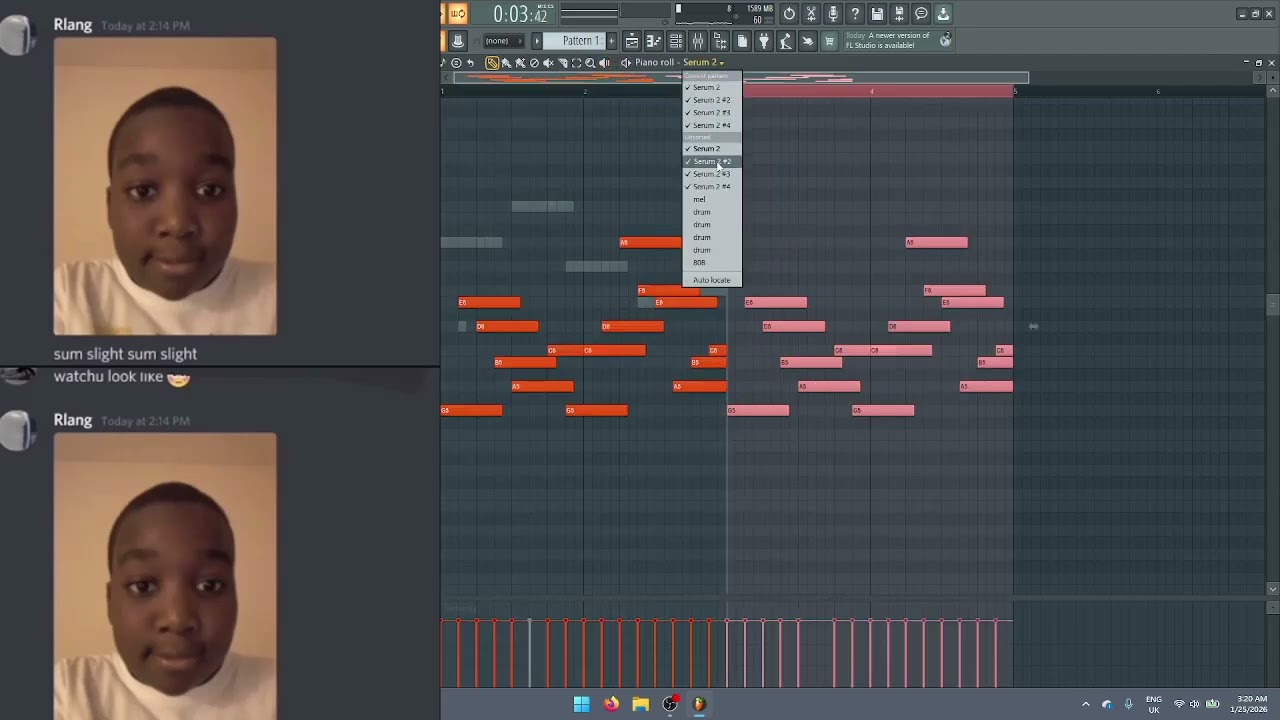The image size is (1280, 720).
Task: Select the Mute tool in piano roll
Action: pos(548,63)
